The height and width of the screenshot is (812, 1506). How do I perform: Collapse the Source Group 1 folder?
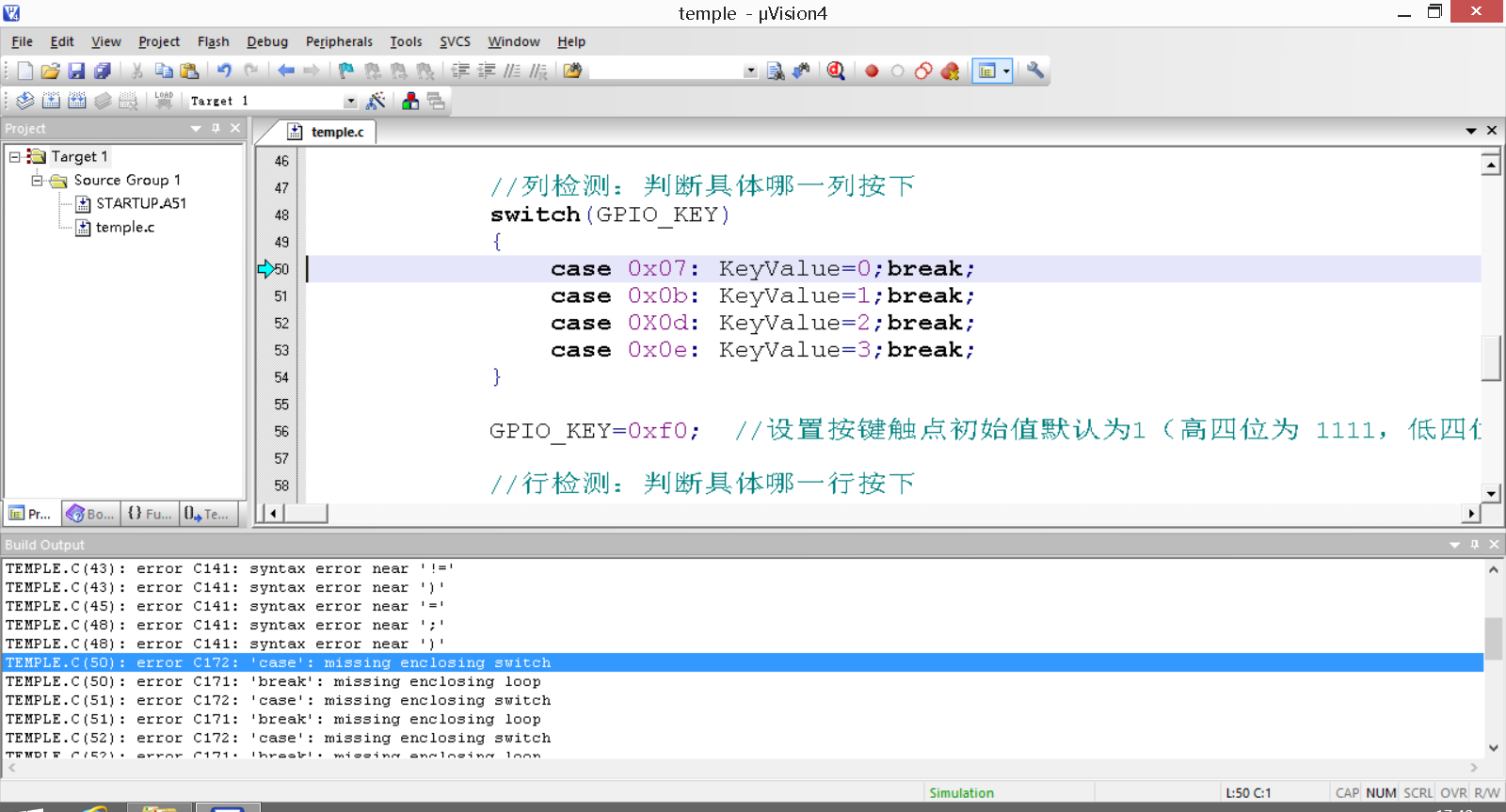click(x=37, y=180)
